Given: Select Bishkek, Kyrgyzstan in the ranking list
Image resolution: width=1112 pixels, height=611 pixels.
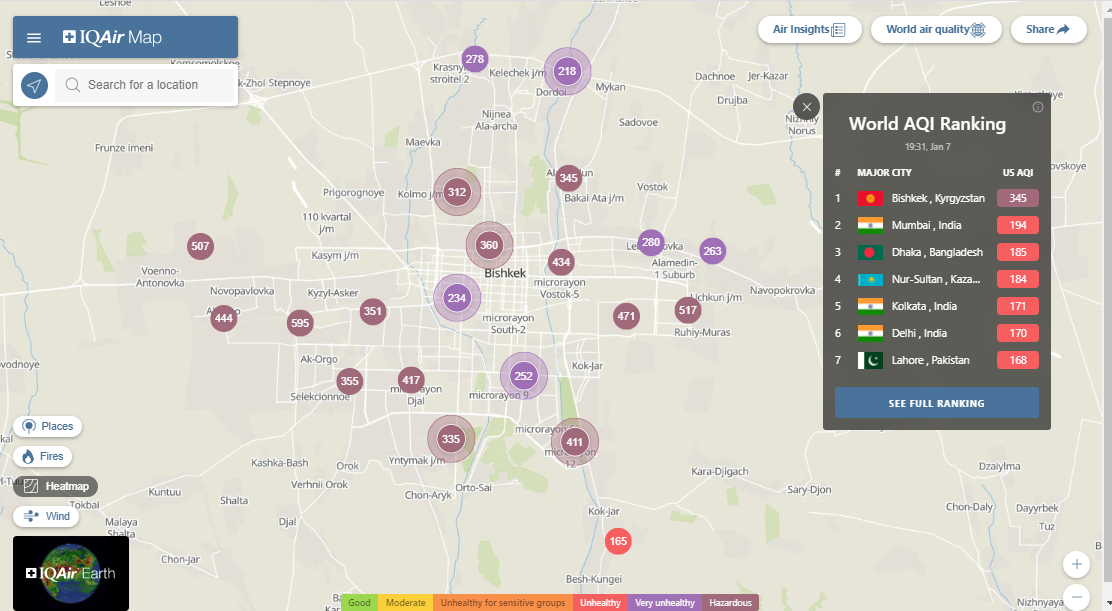Looking at the screenshot, I should click(937, 198).
